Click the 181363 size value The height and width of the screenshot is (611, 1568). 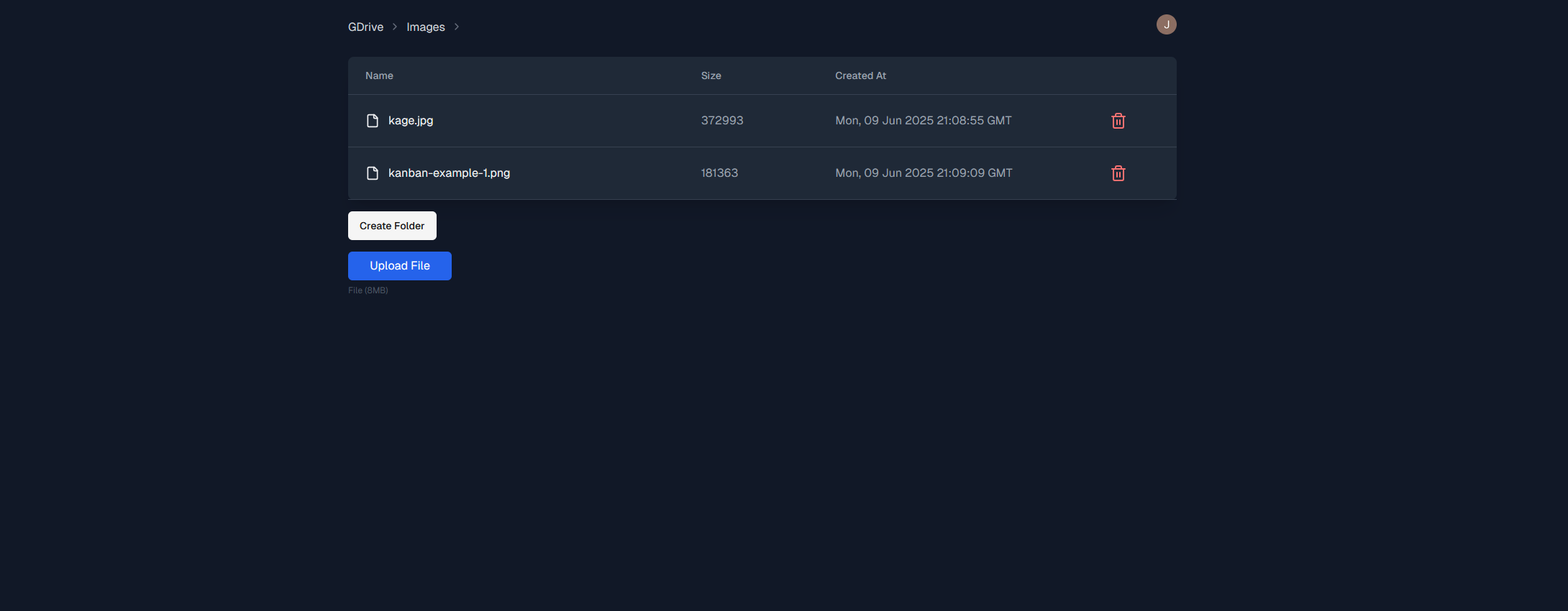[x=719, y=173]
